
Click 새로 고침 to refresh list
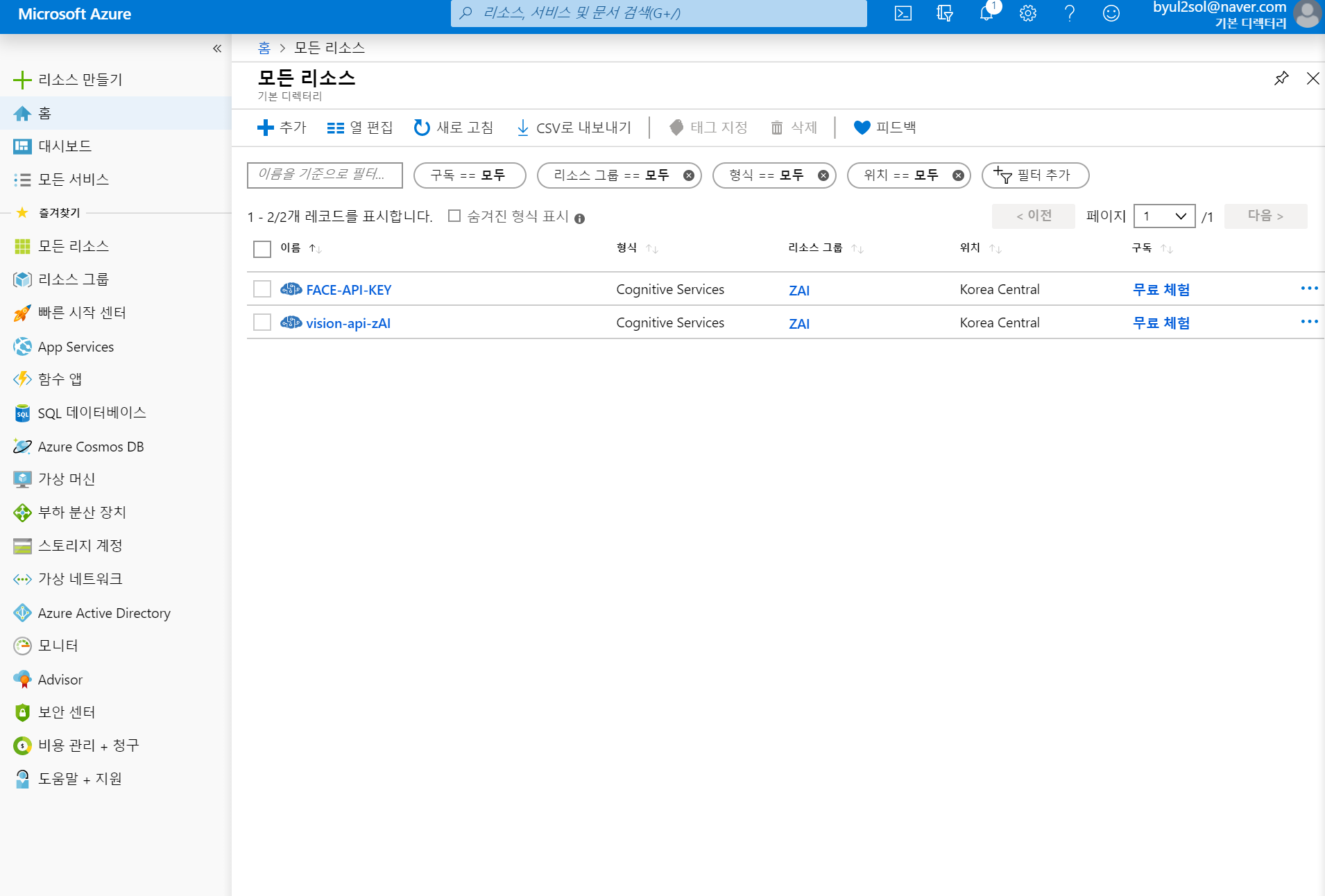pos(453,128)
